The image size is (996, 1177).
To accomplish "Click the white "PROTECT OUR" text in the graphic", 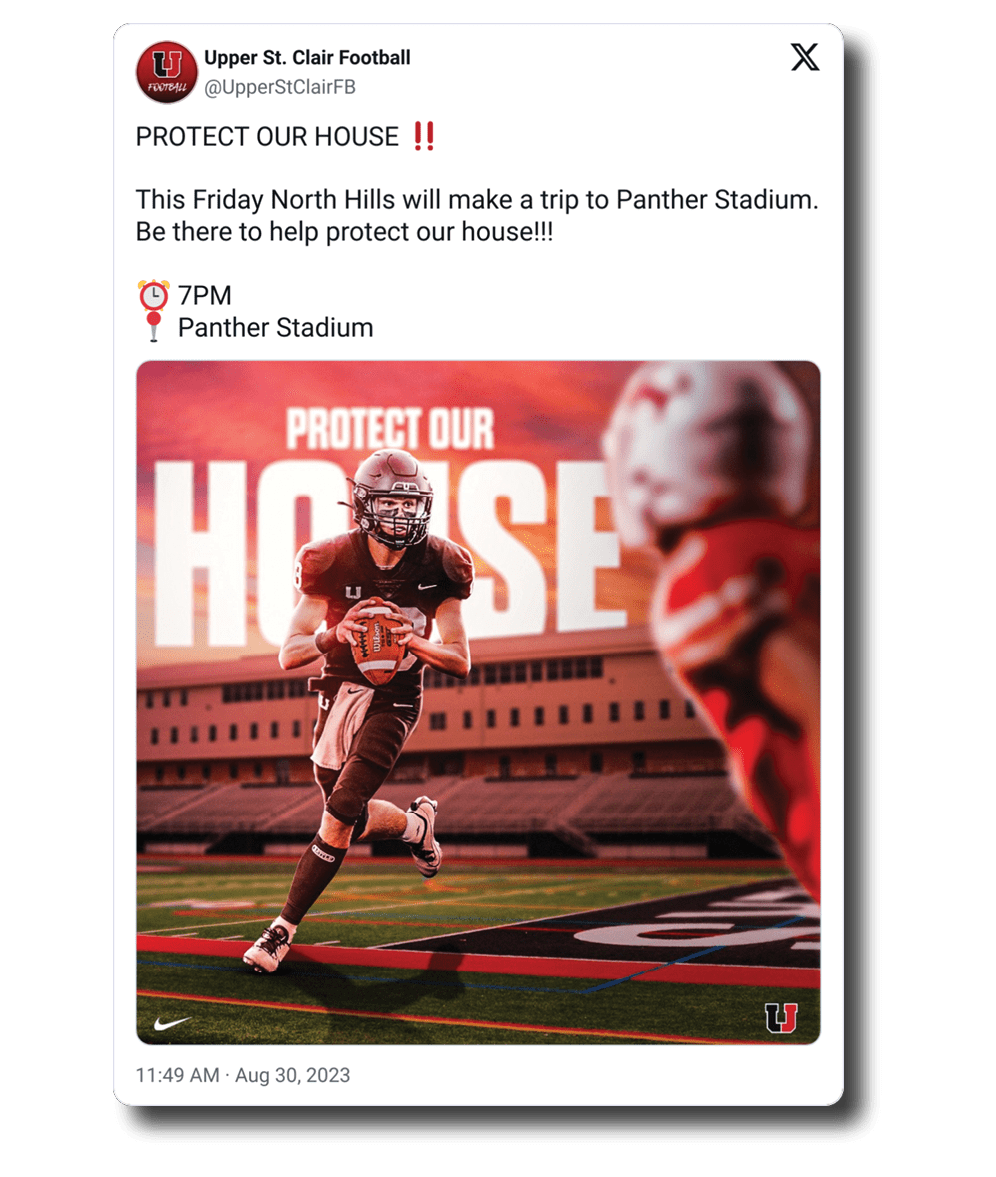I will coord(390,428).
